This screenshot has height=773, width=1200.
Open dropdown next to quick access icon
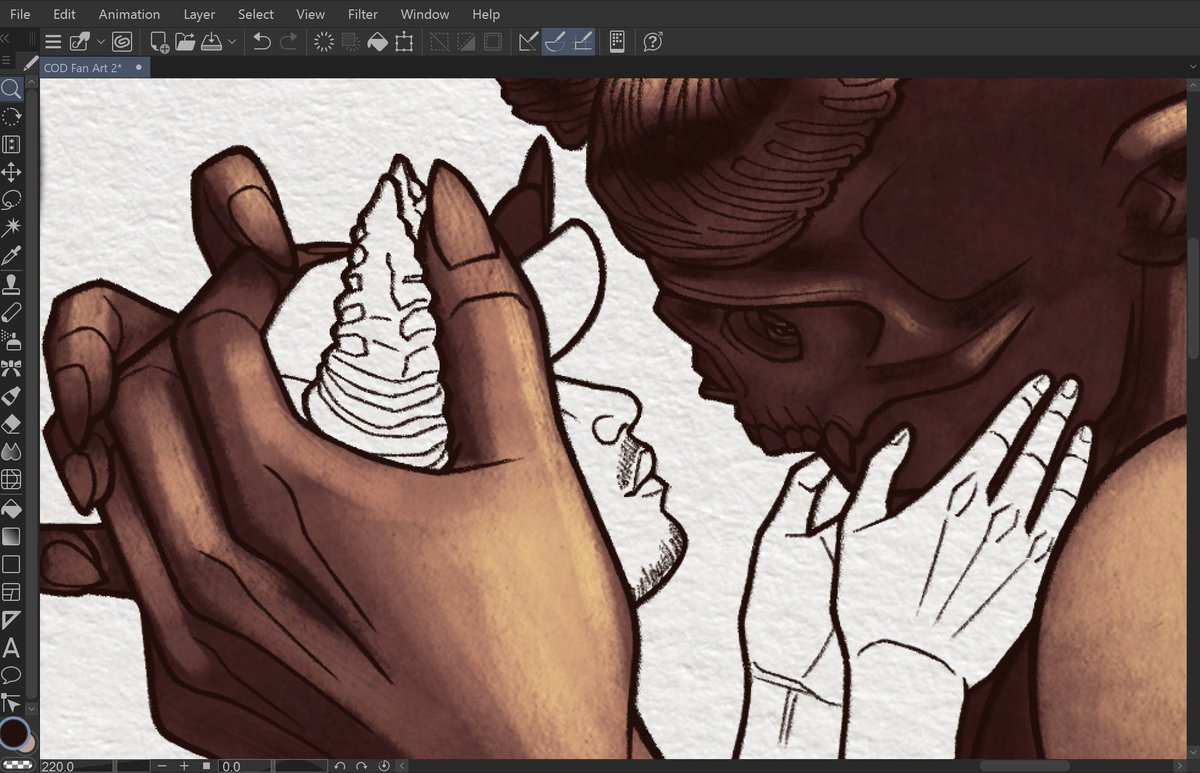pos(101,42)
